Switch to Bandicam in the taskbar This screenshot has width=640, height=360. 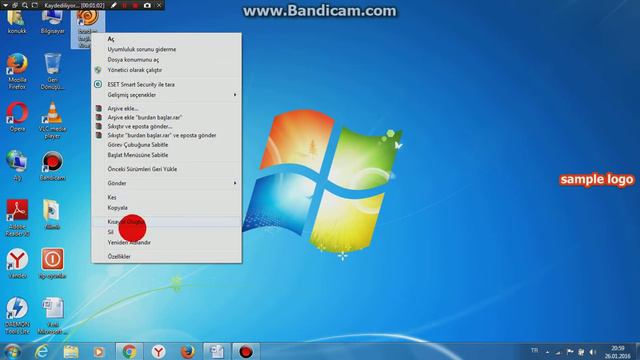click(246, 351)
